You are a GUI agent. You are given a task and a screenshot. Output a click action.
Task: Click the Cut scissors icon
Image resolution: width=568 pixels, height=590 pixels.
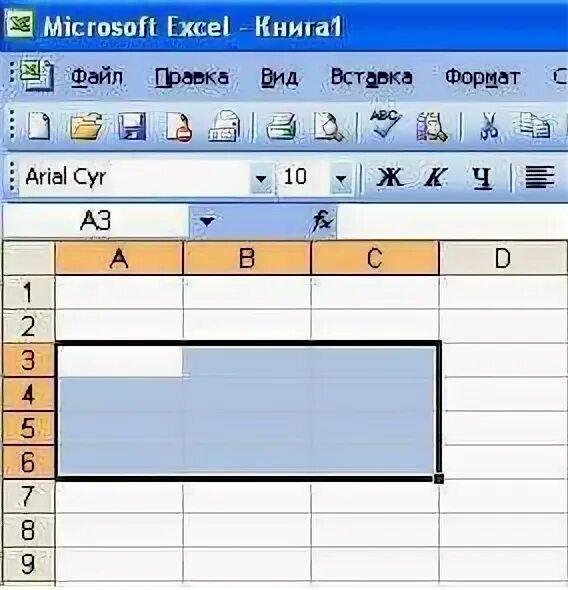coord(489,126)
